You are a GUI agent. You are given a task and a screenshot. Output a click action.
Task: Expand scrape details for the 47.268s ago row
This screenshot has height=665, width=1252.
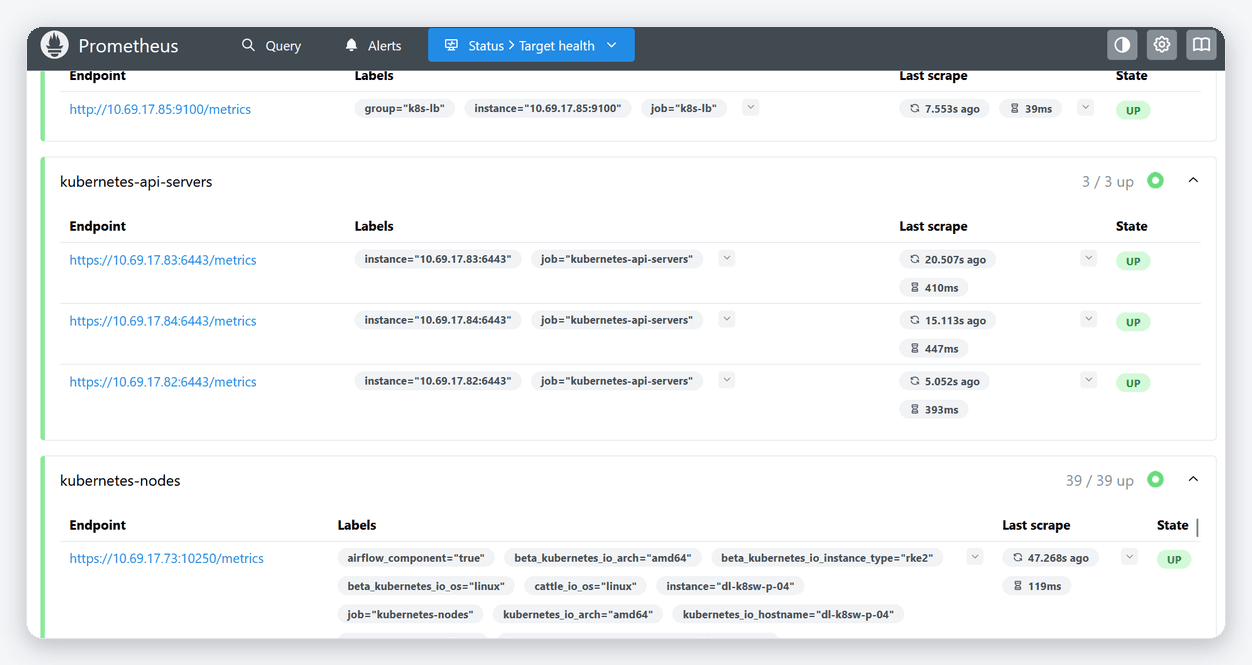tap(1129, 556)
